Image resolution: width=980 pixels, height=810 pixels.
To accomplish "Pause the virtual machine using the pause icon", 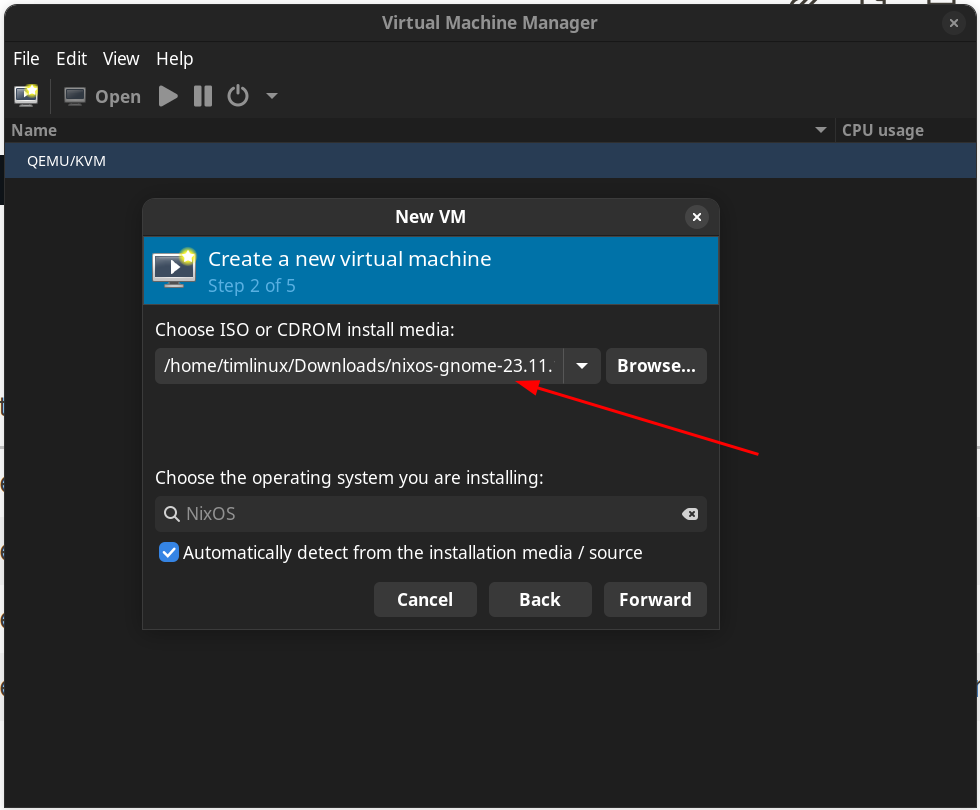I will (x=203, y=96).
